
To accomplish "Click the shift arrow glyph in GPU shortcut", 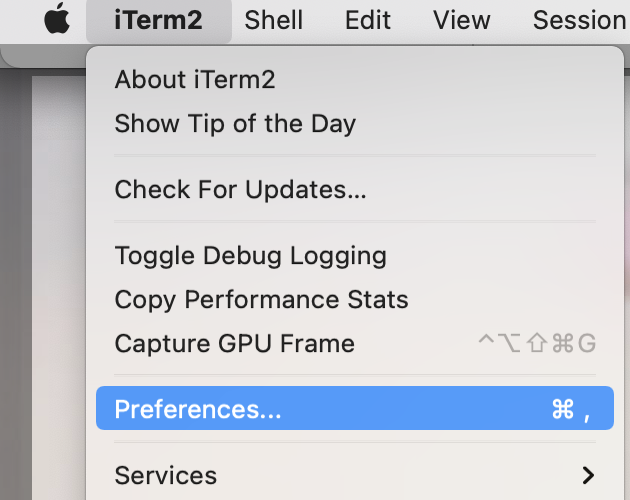I will (x=537, y=344).
